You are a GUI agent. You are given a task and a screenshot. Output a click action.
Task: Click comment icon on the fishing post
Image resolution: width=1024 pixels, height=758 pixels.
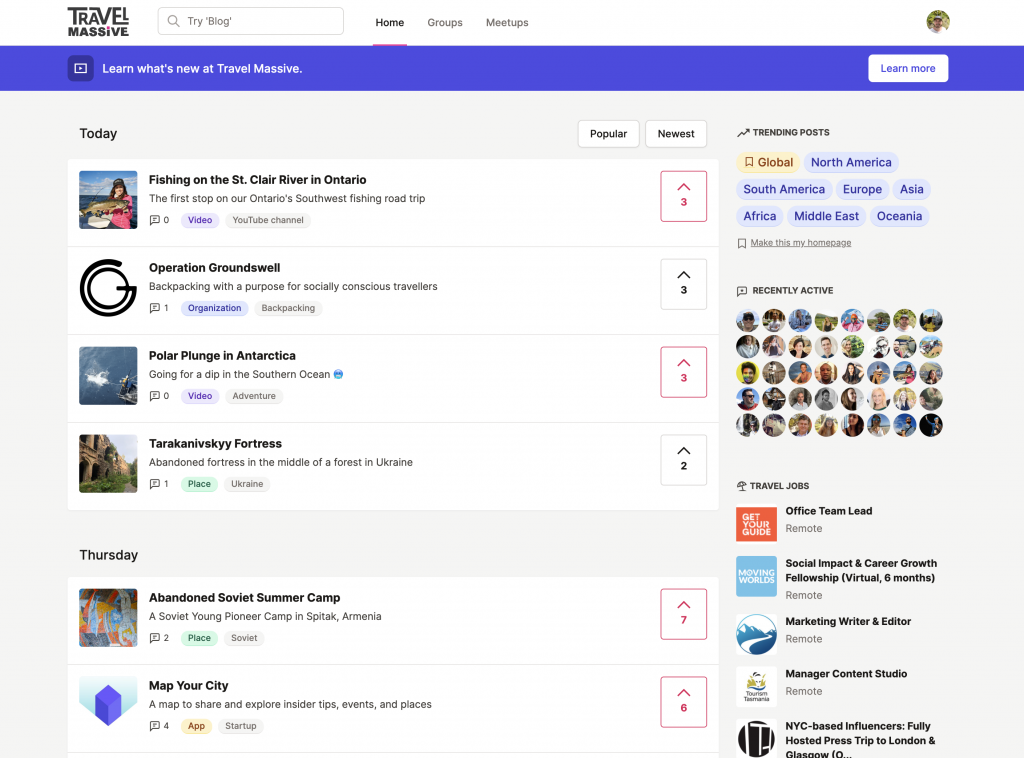(x=155, y=220)
